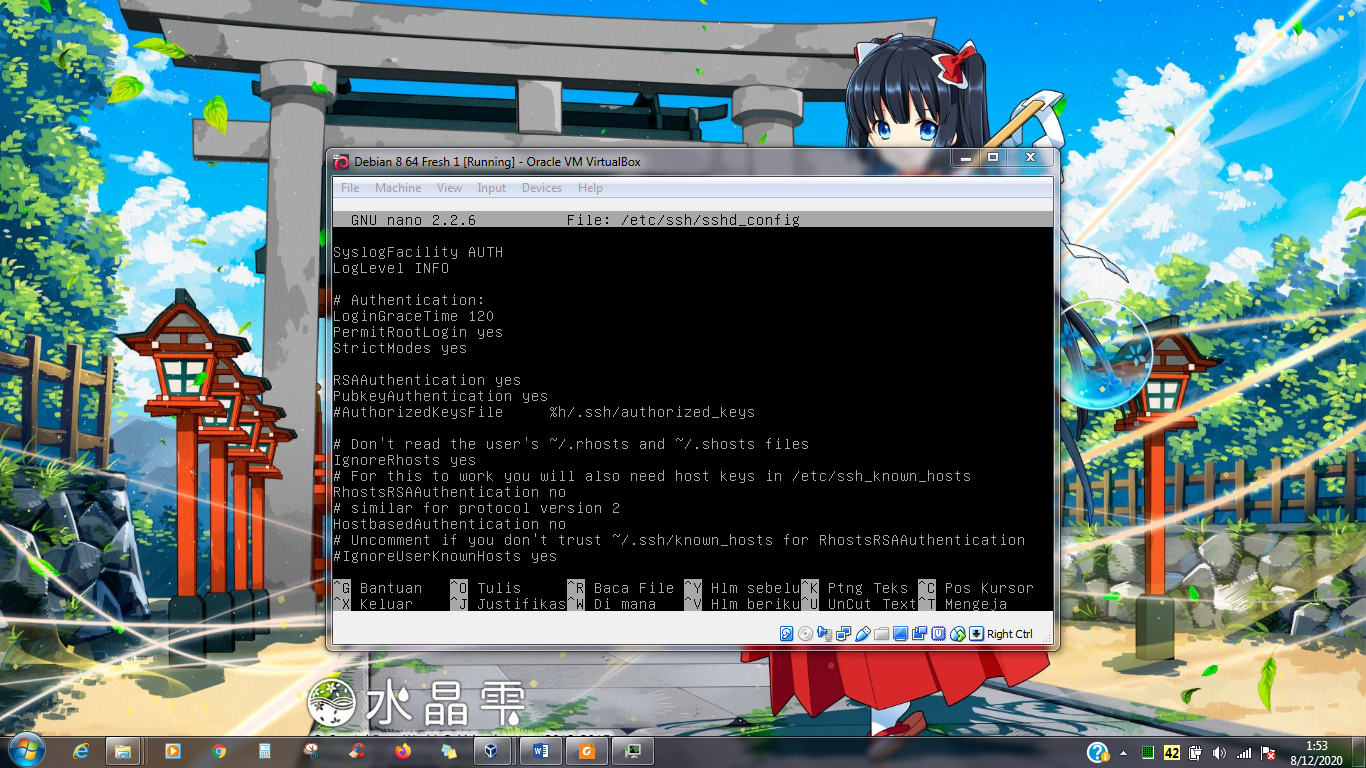Click the 'RSAAuthentication yes' line
Viewport: 1366px width, 768px height.
(427, 380)
